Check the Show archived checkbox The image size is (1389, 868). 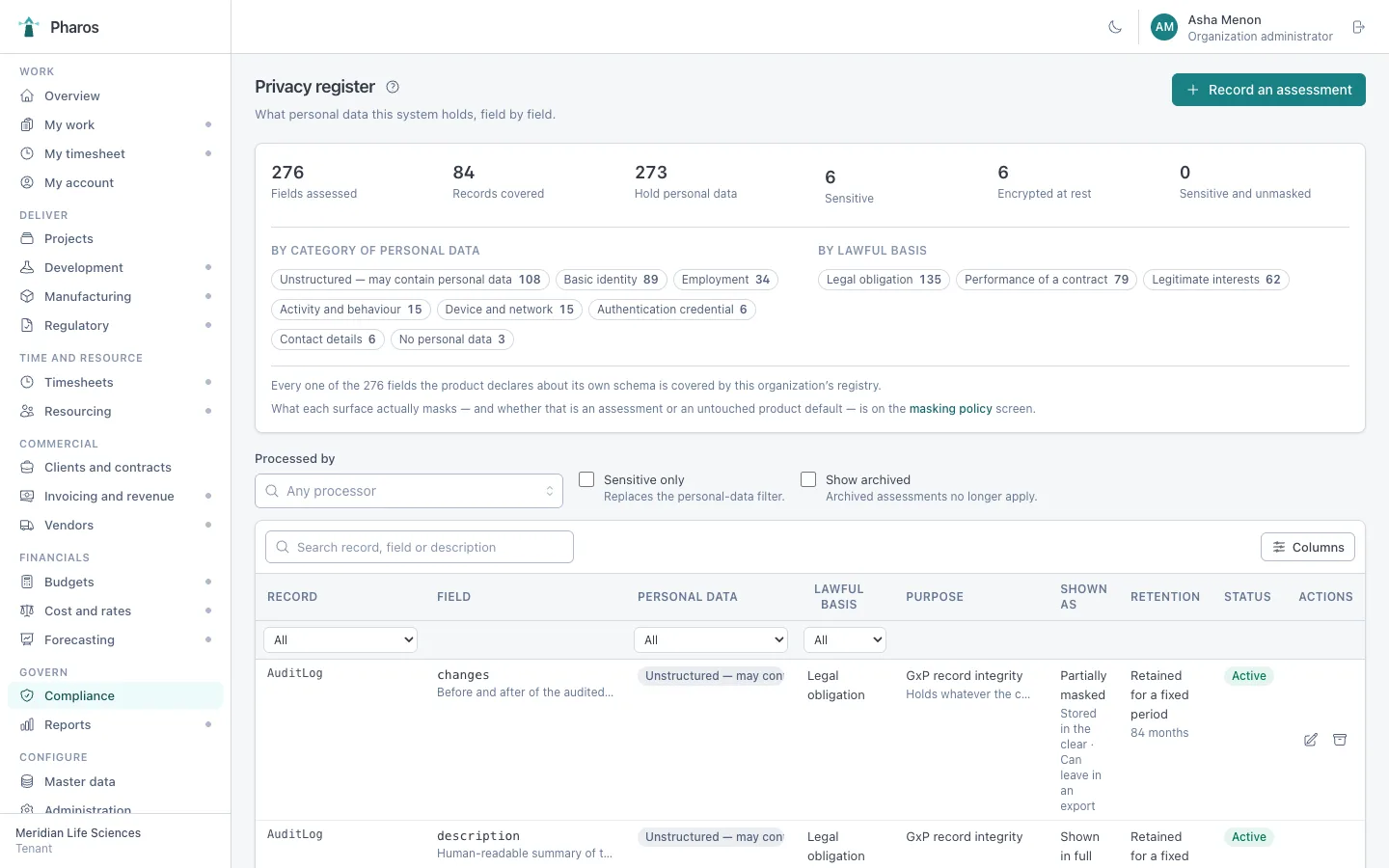pos(808,479)
